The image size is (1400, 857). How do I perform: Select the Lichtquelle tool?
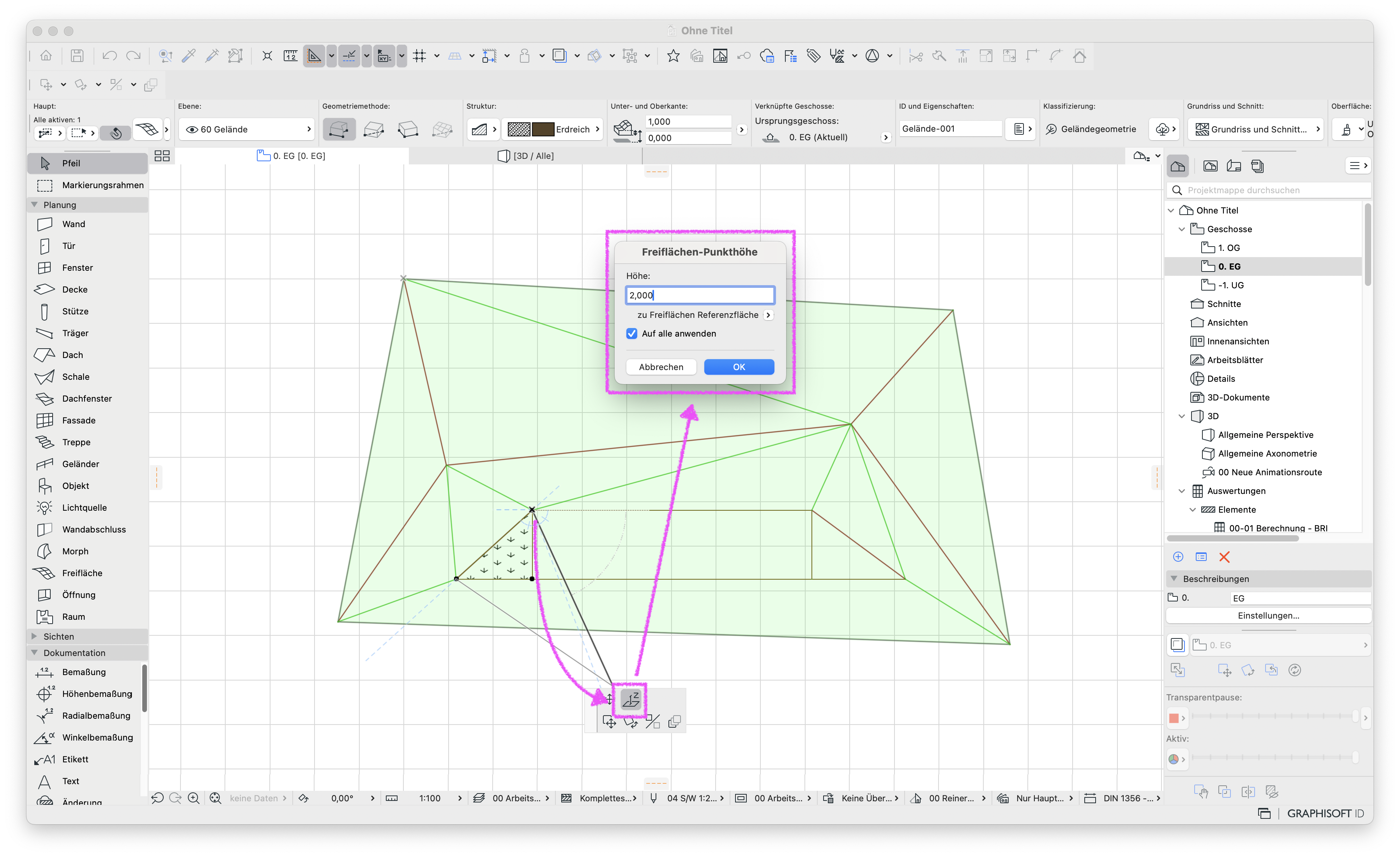click(x=88, y=508)
